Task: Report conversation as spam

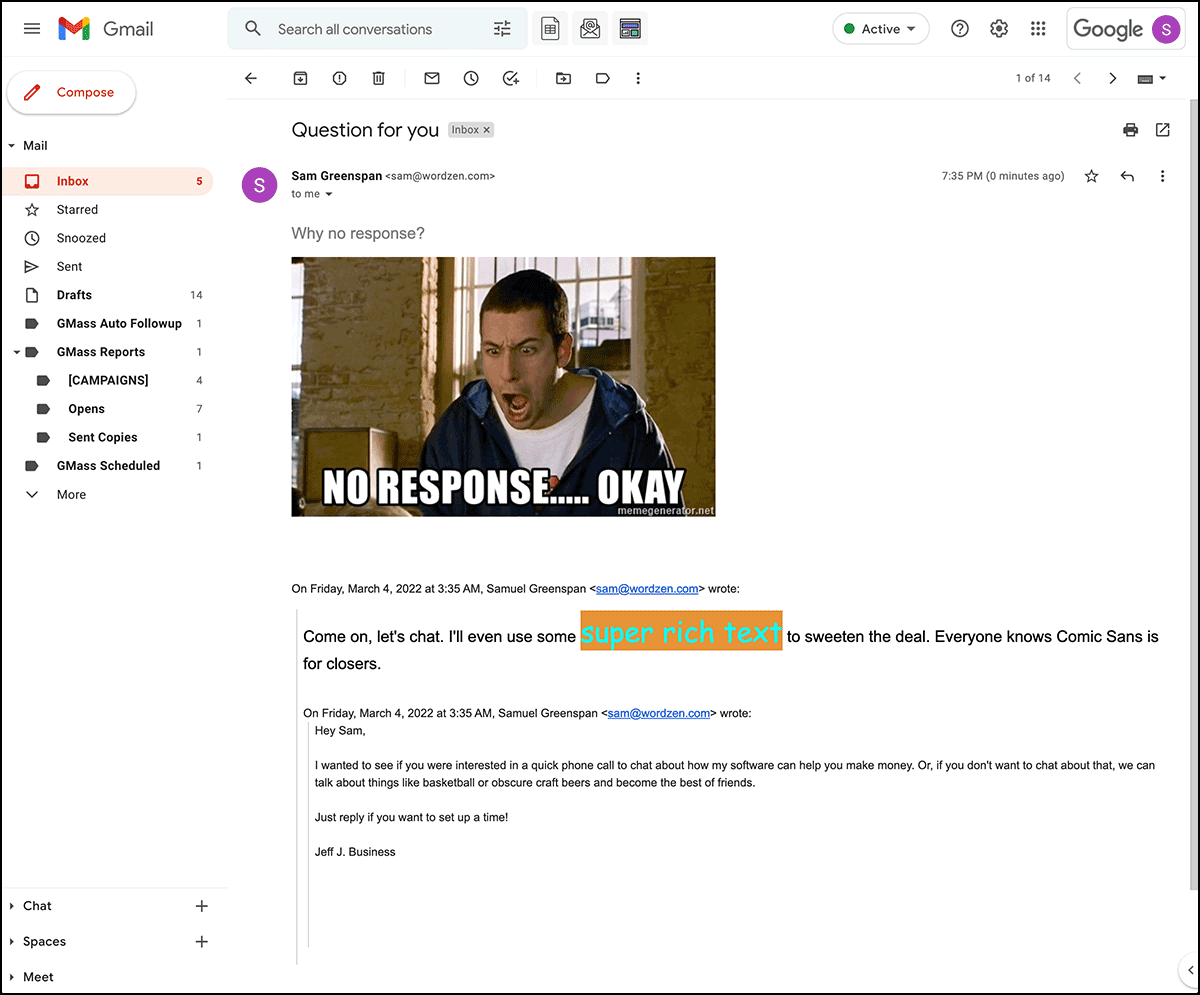Action: 339,78
